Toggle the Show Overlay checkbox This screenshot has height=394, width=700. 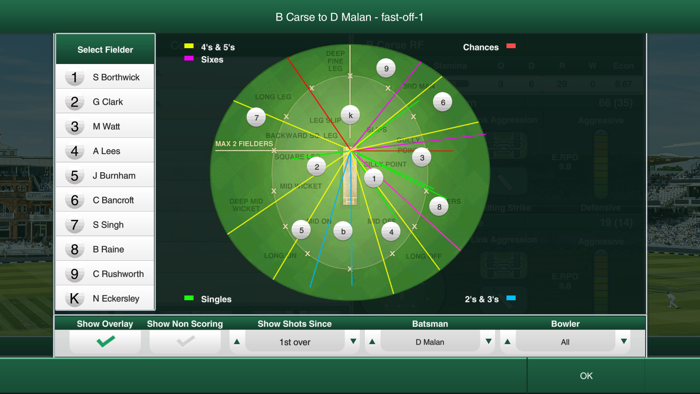(105, 342)
